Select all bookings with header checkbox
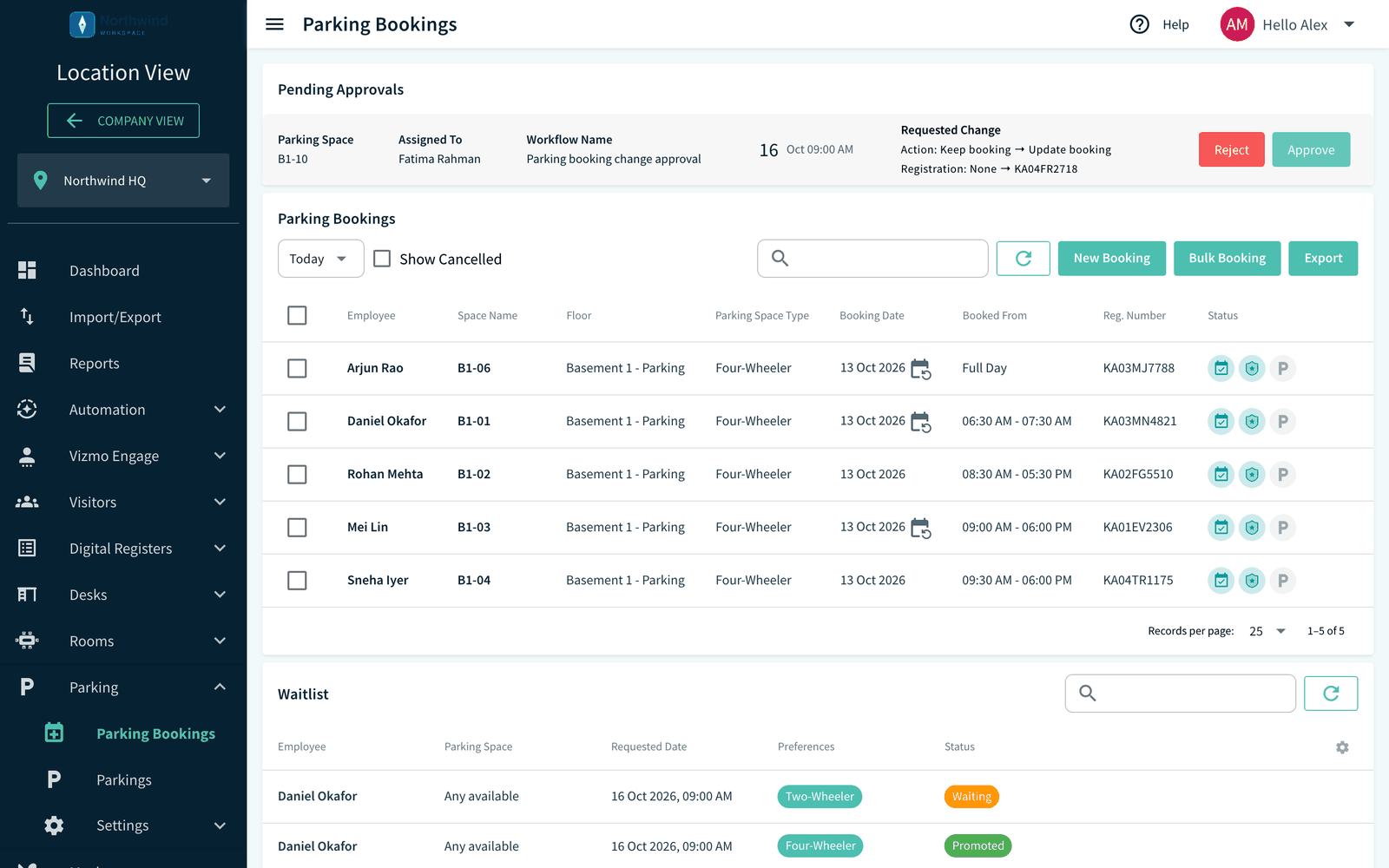The image size is (1389, 868). 297,315
